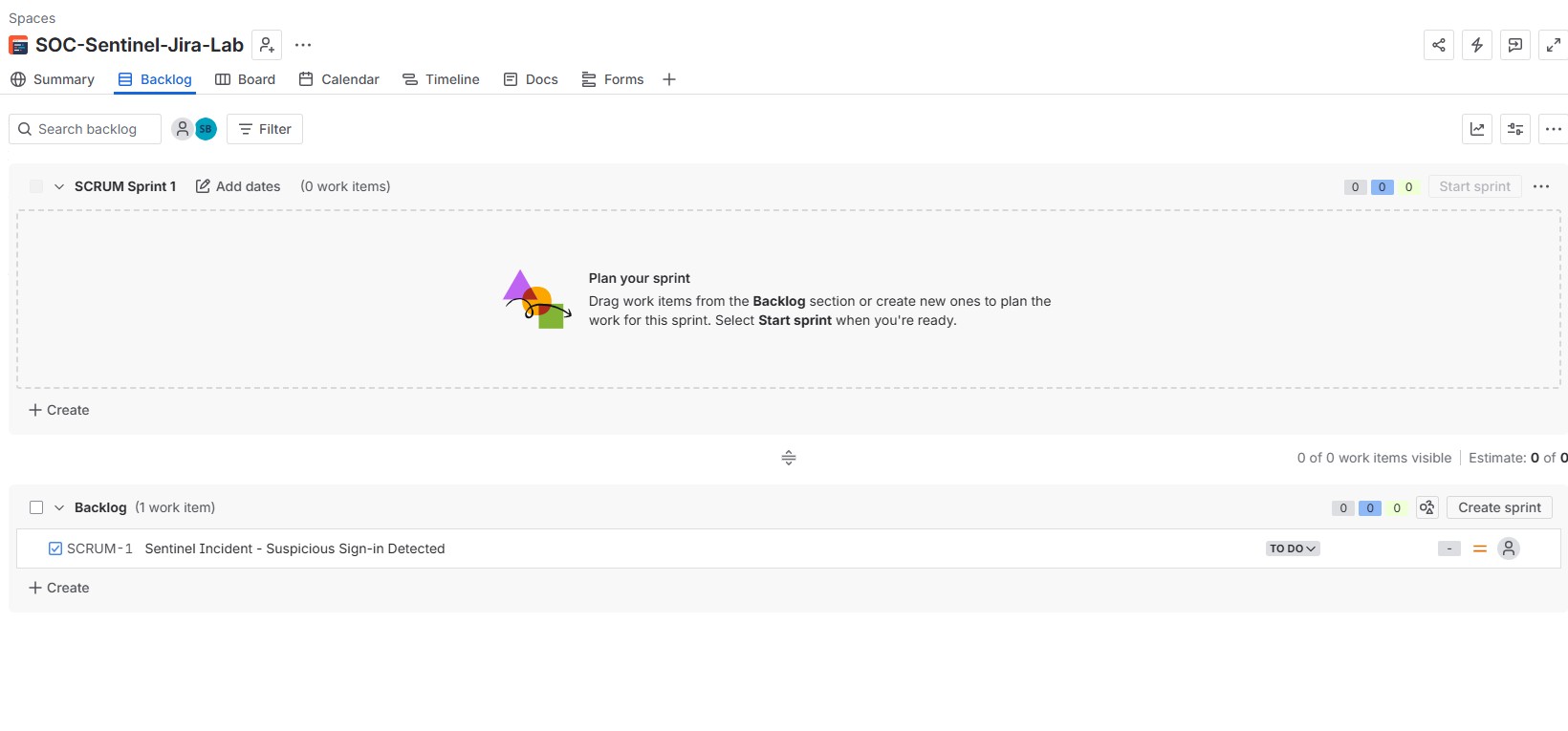Open the Filter dropdown
This screenshot has height=731, width=1568.
click(265, 129)
